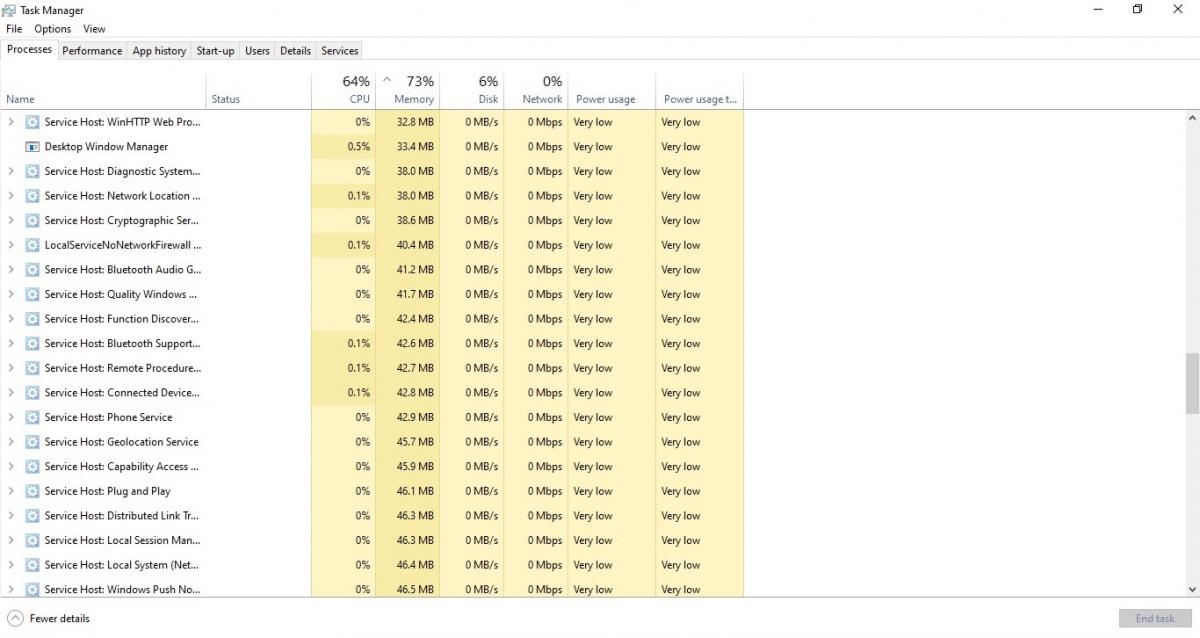Screen dimensions: 1200x638
Task: Expand Service Host: Phone Service row
Action: (x=11, y=417)
